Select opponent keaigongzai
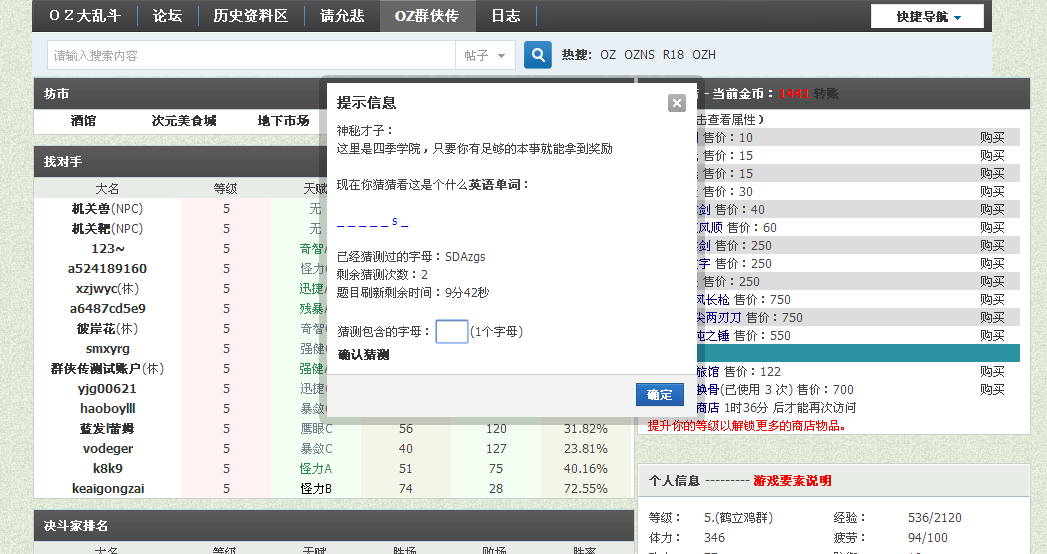Viewport: 1047px width, 554px height. (108, 489)
